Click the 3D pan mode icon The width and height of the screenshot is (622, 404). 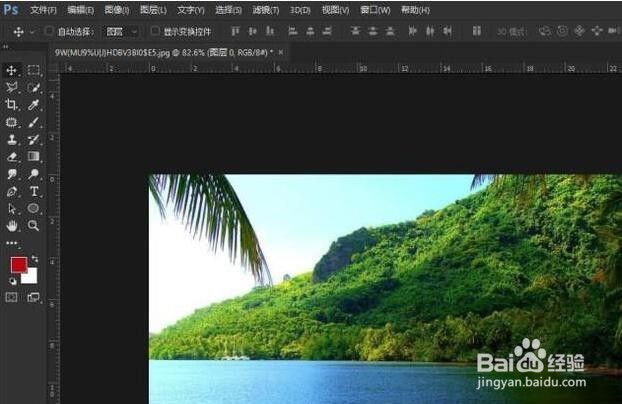pos(580,31)
